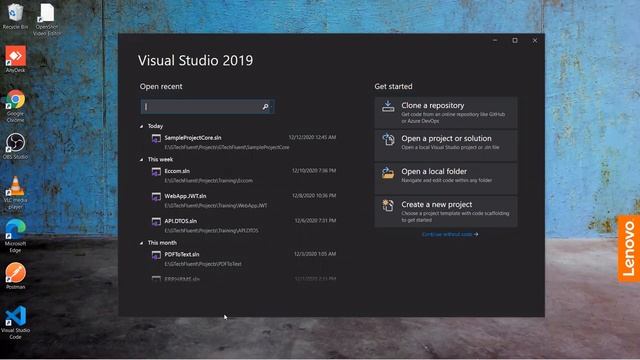Open the AnyDesk desktop shortcut

16,59
